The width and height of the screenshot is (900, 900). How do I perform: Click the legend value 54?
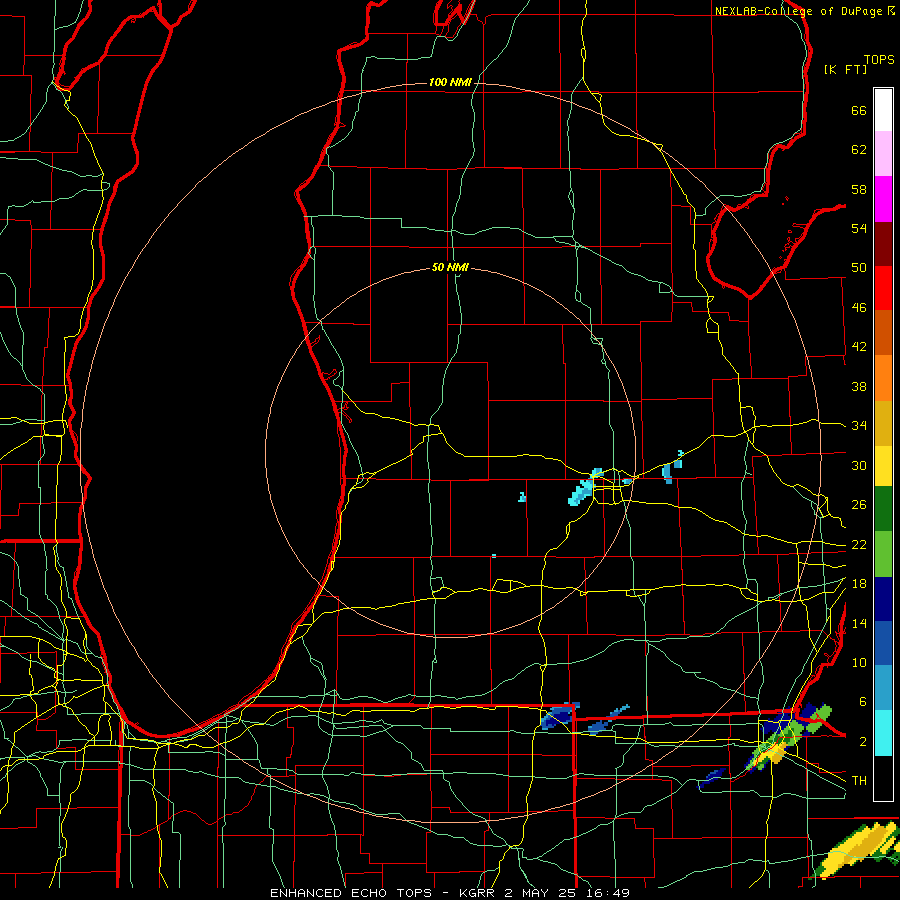point(859,228)
